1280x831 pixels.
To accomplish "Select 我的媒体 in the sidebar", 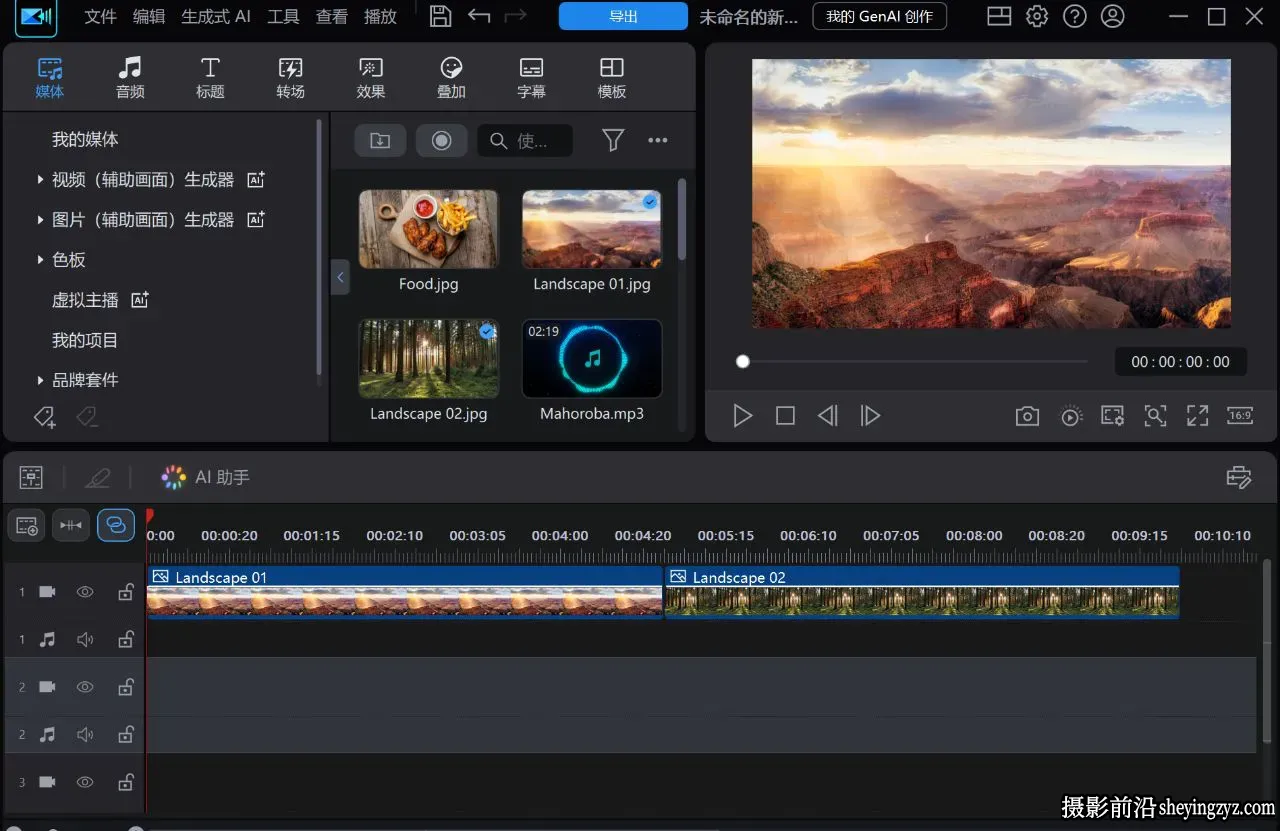I will coord(85,140).
